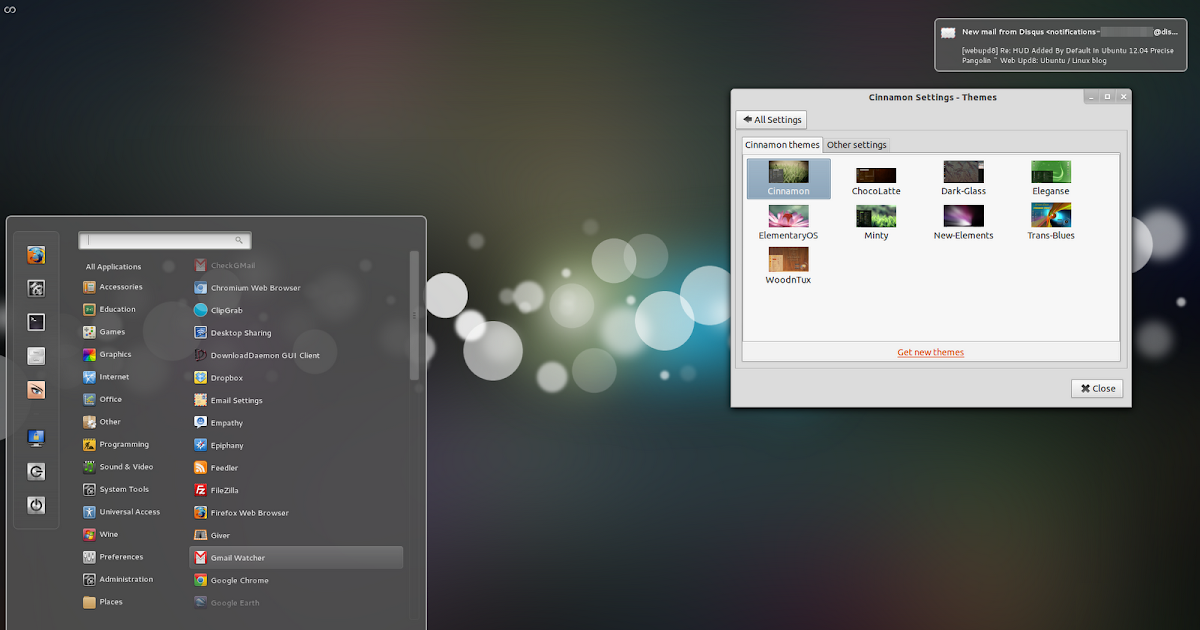
Task: Close the Themes window with Close button
Action: [1096, 388]
